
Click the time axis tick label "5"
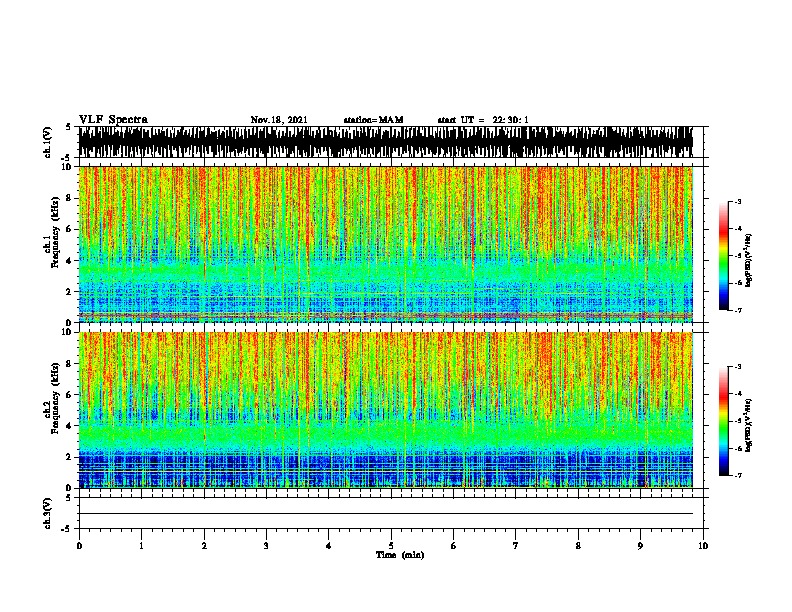pyautogui.click(x=391, y=546)
